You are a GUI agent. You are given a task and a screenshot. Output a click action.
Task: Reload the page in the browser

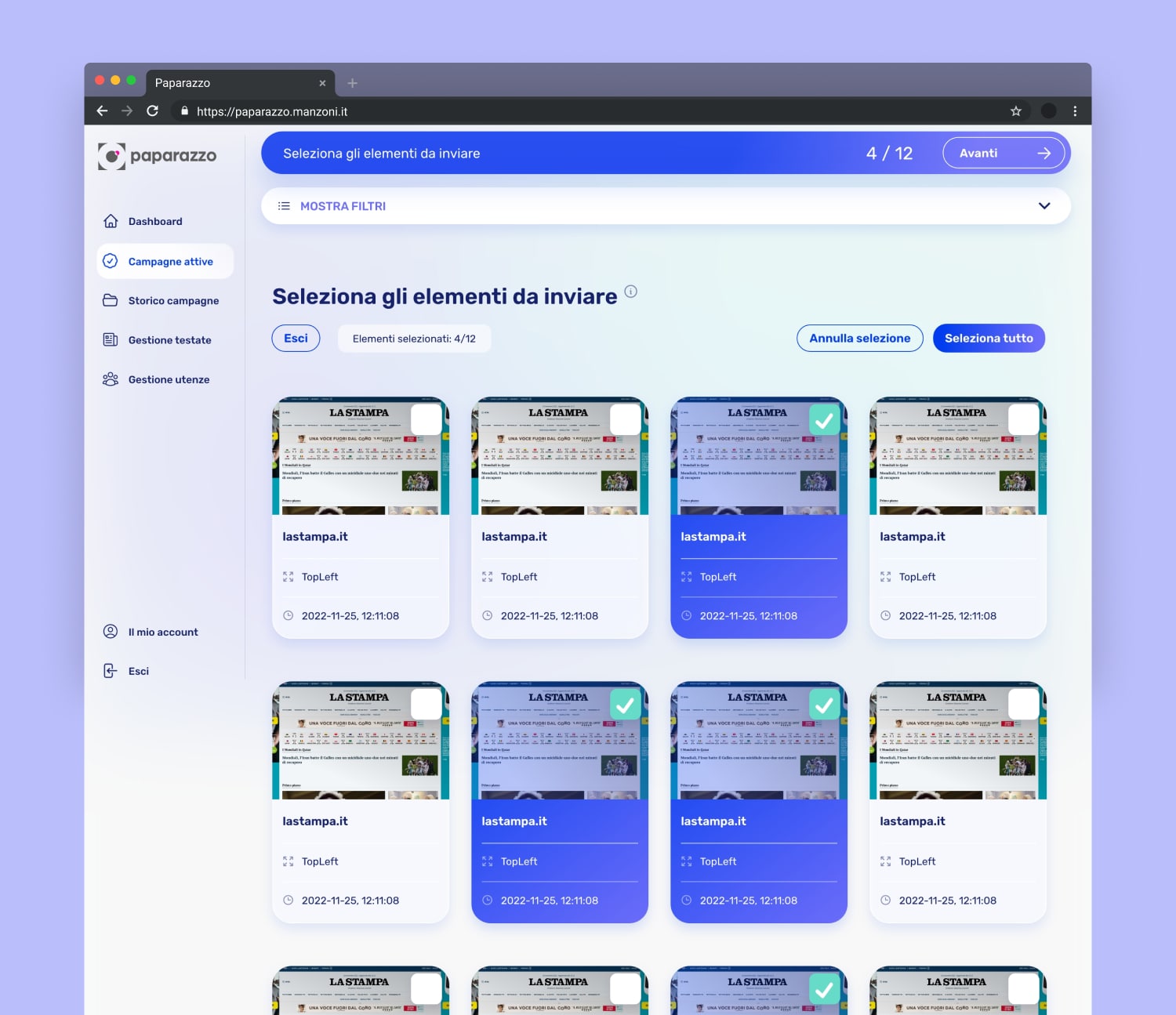(x=152, y=111)
